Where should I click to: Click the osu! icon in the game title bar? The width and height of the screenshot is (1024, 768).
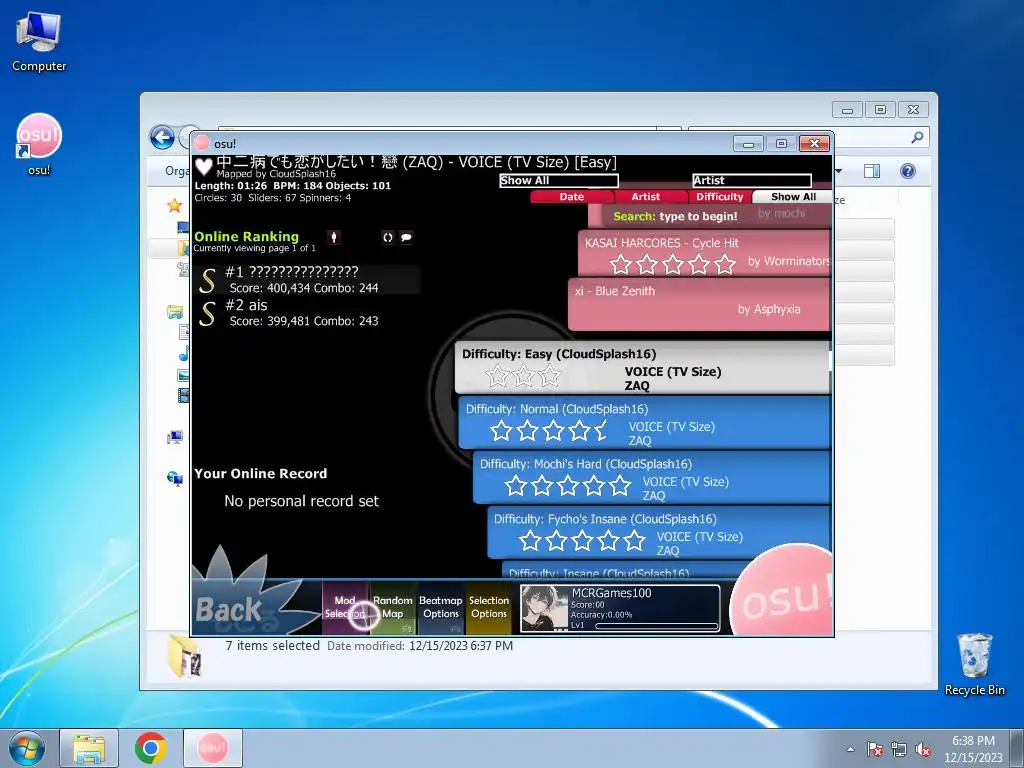pos(202,143)
